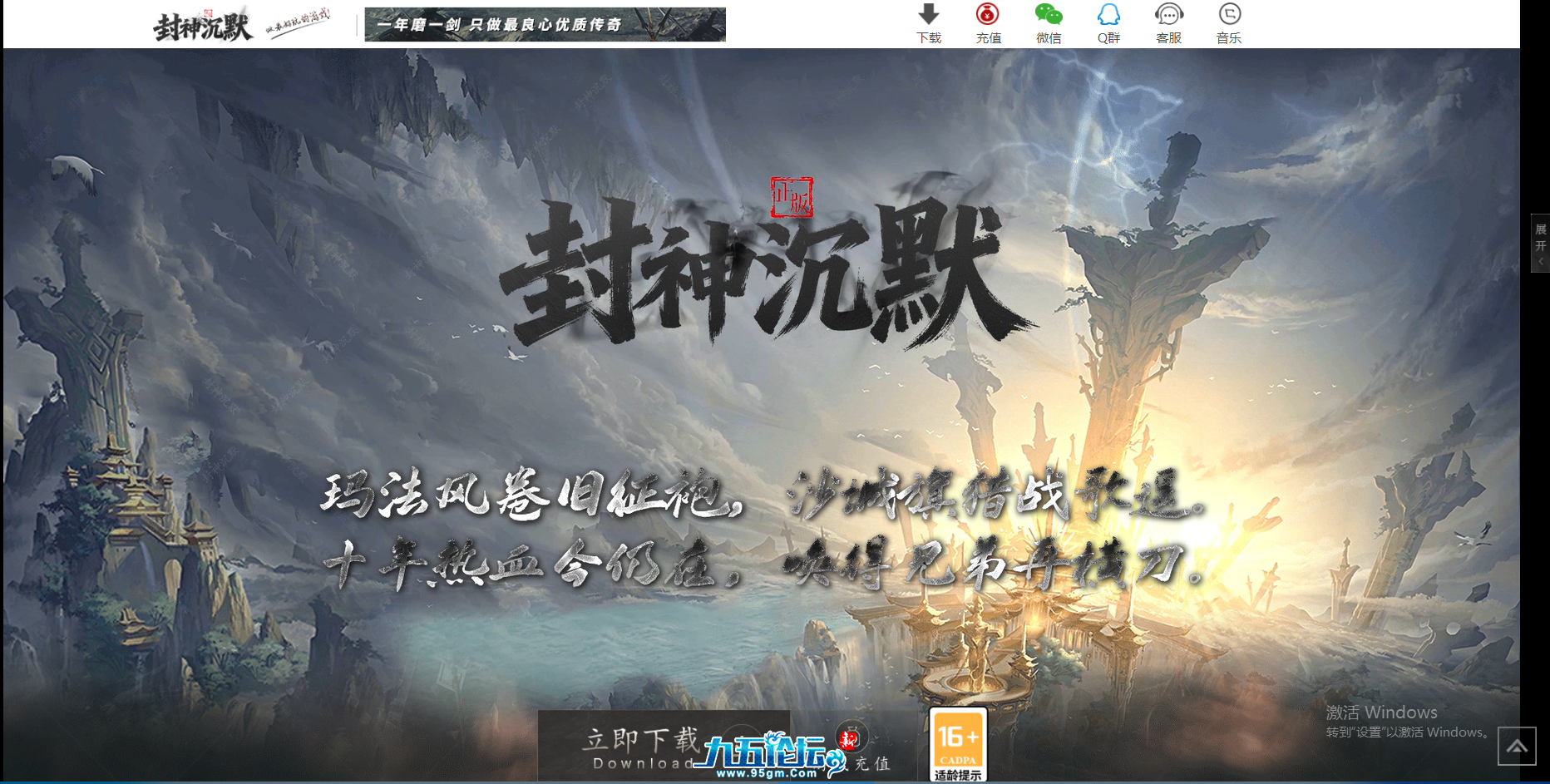
Task: Open the 一年磨一剑 banner in header
Action: [x=545, y=25]
